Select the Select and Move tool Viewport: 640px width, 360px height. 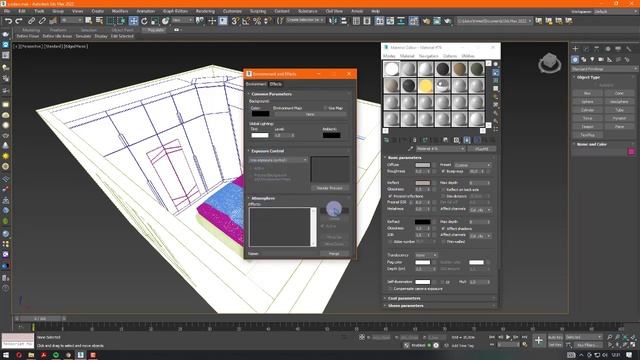(133, 21)
